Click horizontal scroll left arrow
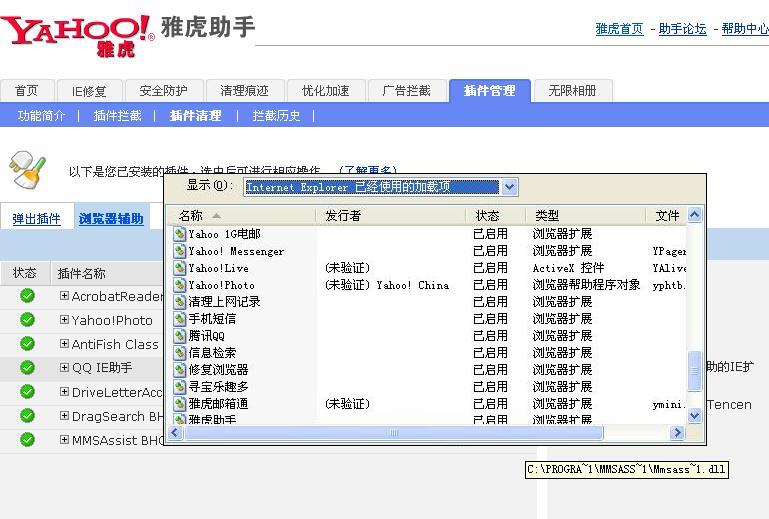The height and width of the screenshot is (519, 769). click(175, 433)
